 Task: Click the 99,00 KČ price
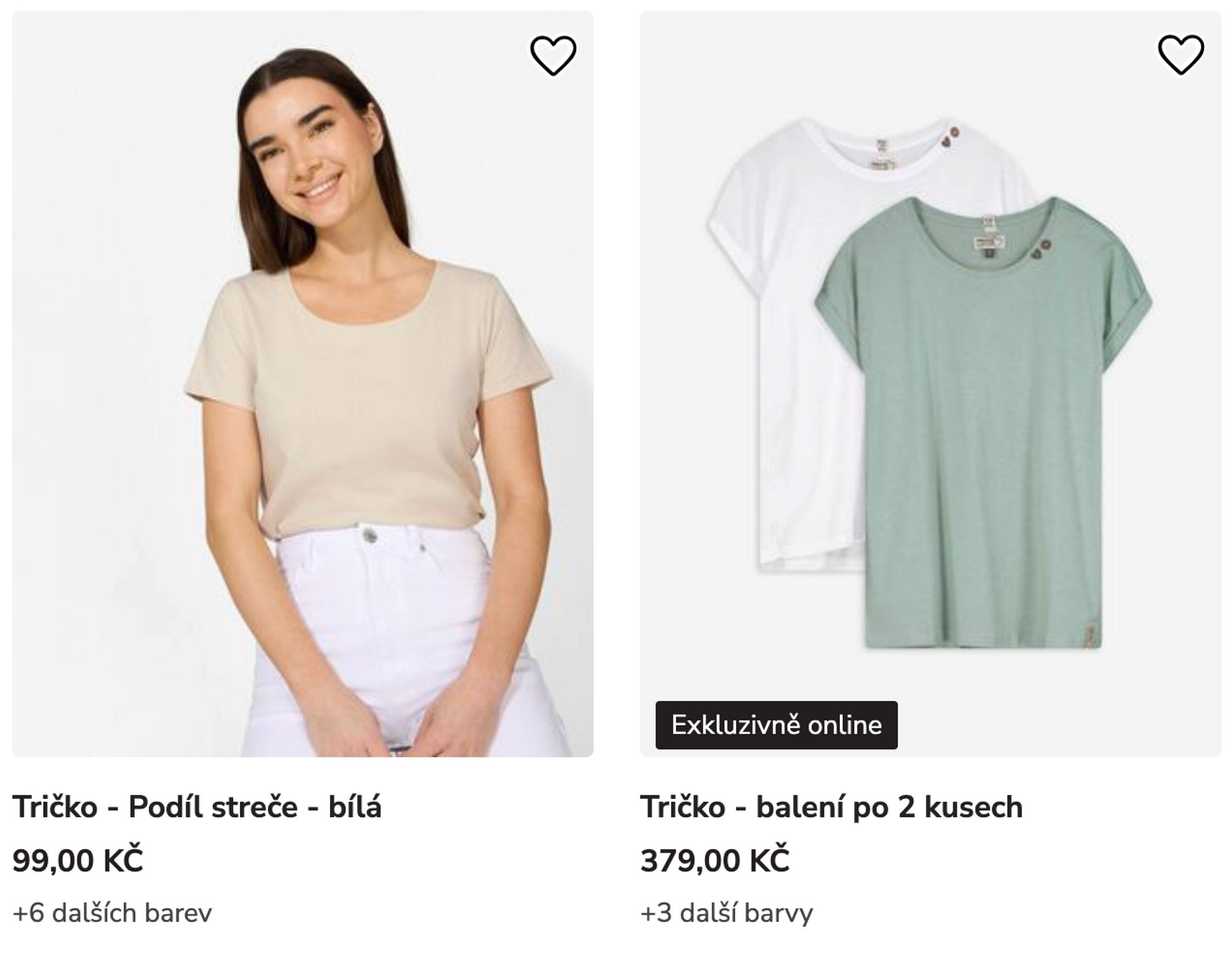point(78,860)
